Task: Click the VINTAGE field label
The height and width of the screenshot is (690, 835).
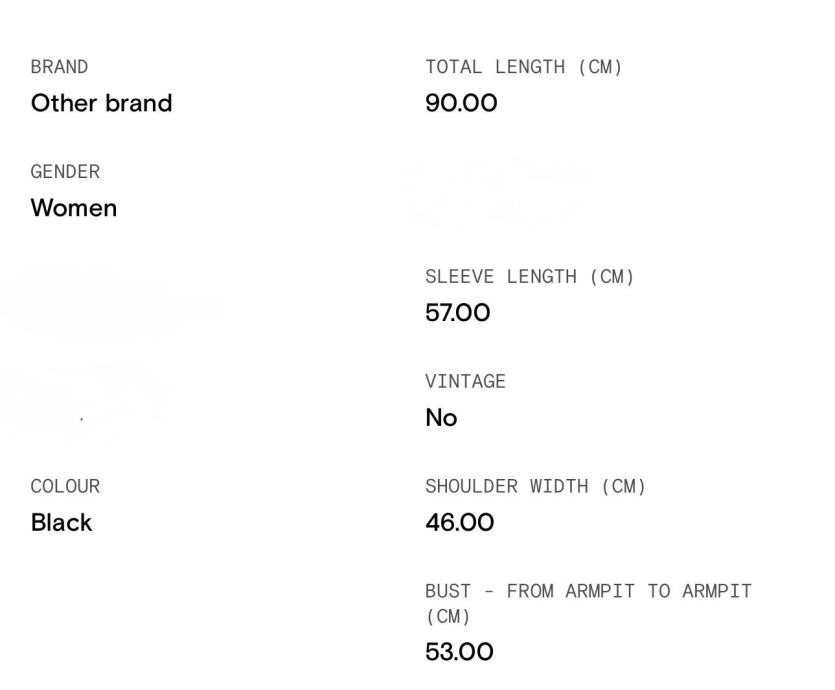Action: point(465,382)
